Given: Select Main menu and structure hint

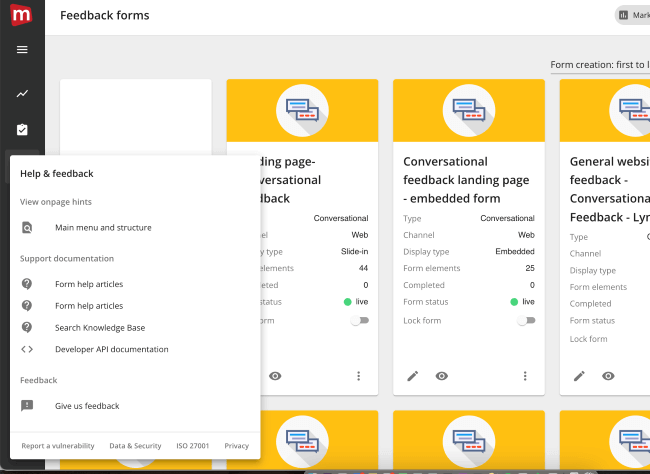Looking at the screenshot, I should point(103,228).
